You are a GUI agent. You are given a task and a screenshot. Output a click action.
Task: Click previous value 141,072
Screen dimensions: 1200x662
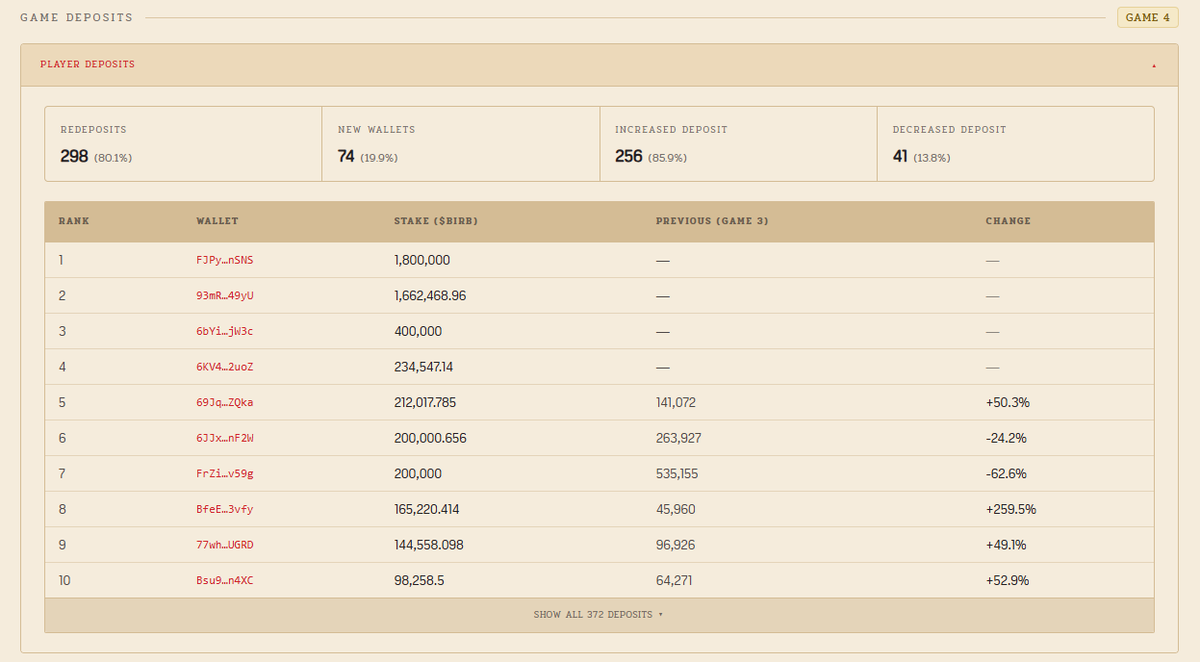[x=676, y=402]
